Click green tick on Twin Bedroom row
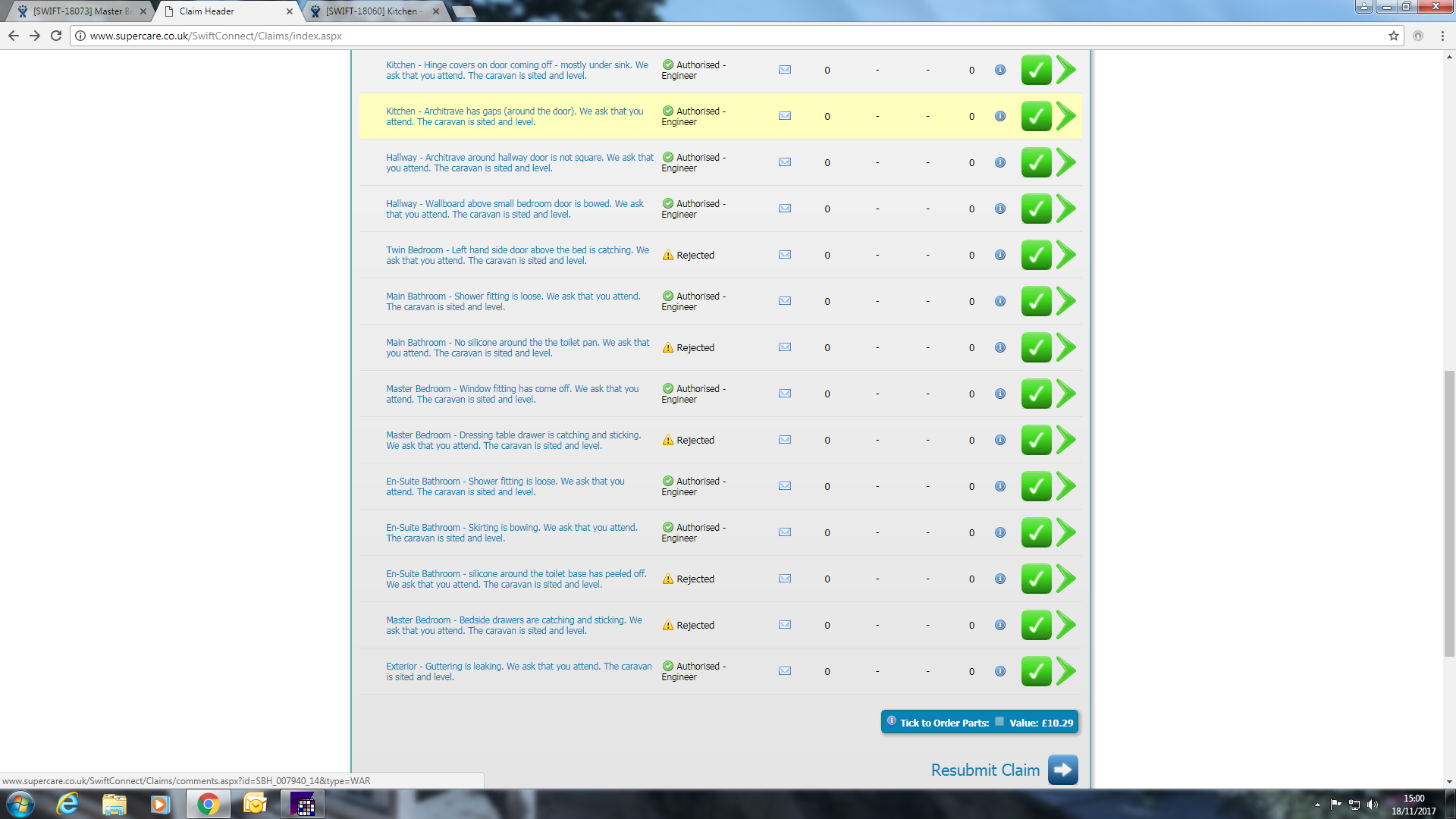 [1036, 255]
